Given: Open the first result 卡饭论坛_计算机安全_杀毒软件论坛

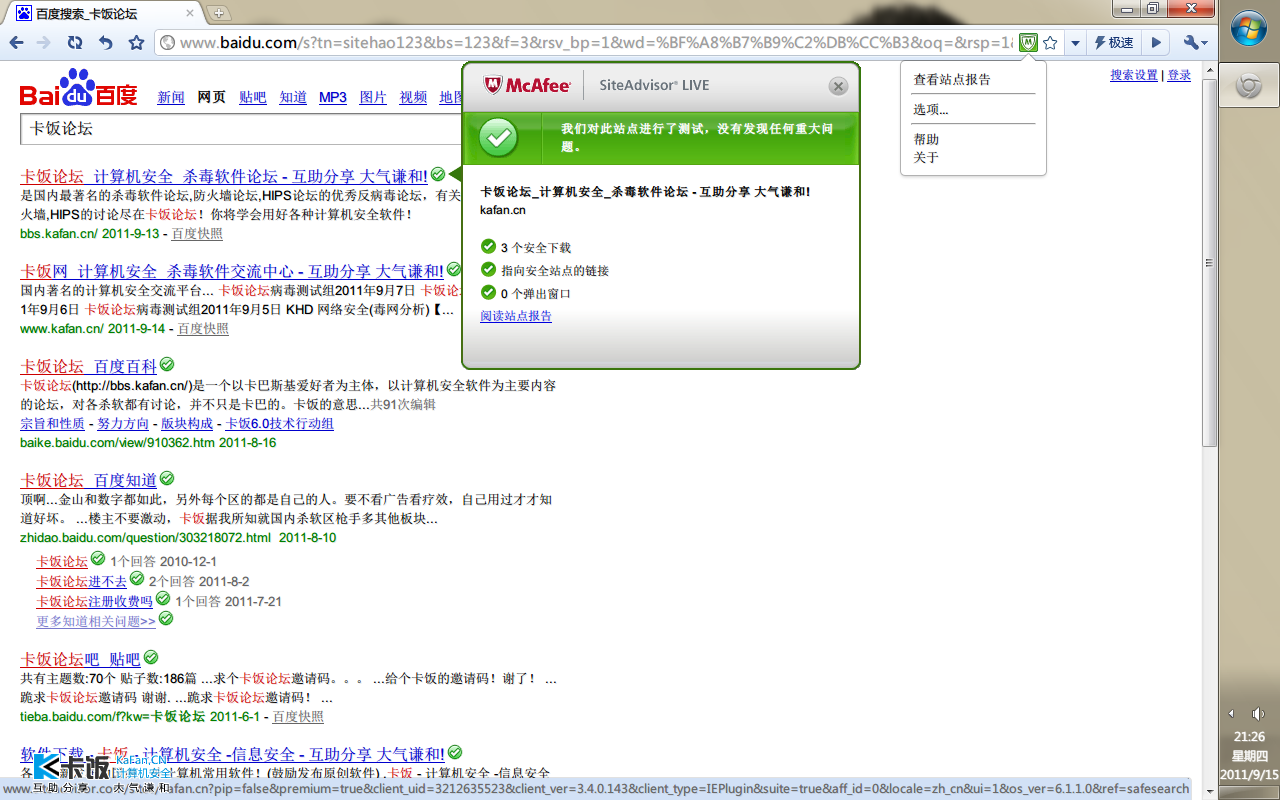Looking at the screenshot, I should click(x=224, y=176).
